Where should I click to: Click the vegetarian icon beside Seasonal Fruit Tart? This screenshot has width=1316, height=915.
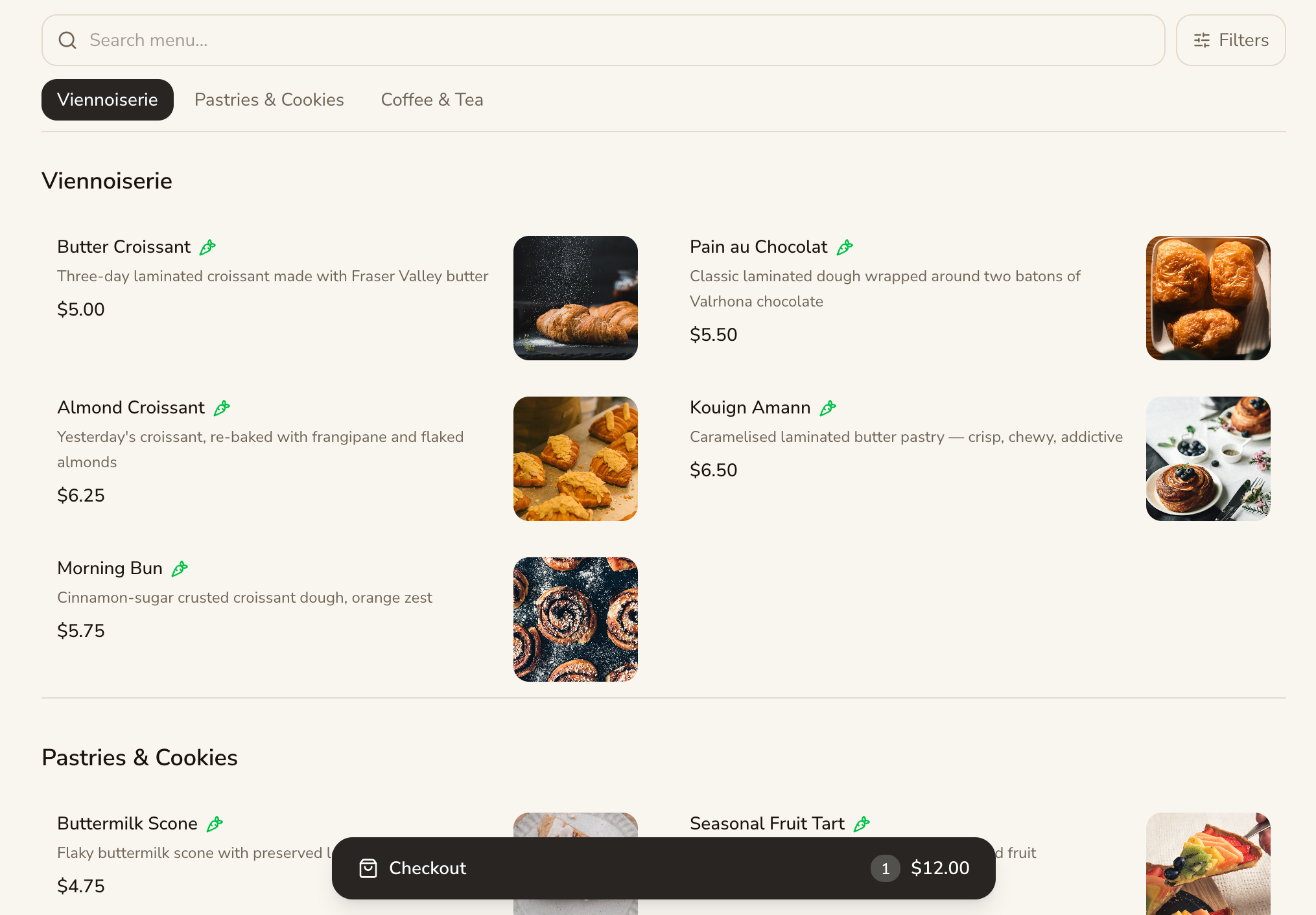[862, 824]
